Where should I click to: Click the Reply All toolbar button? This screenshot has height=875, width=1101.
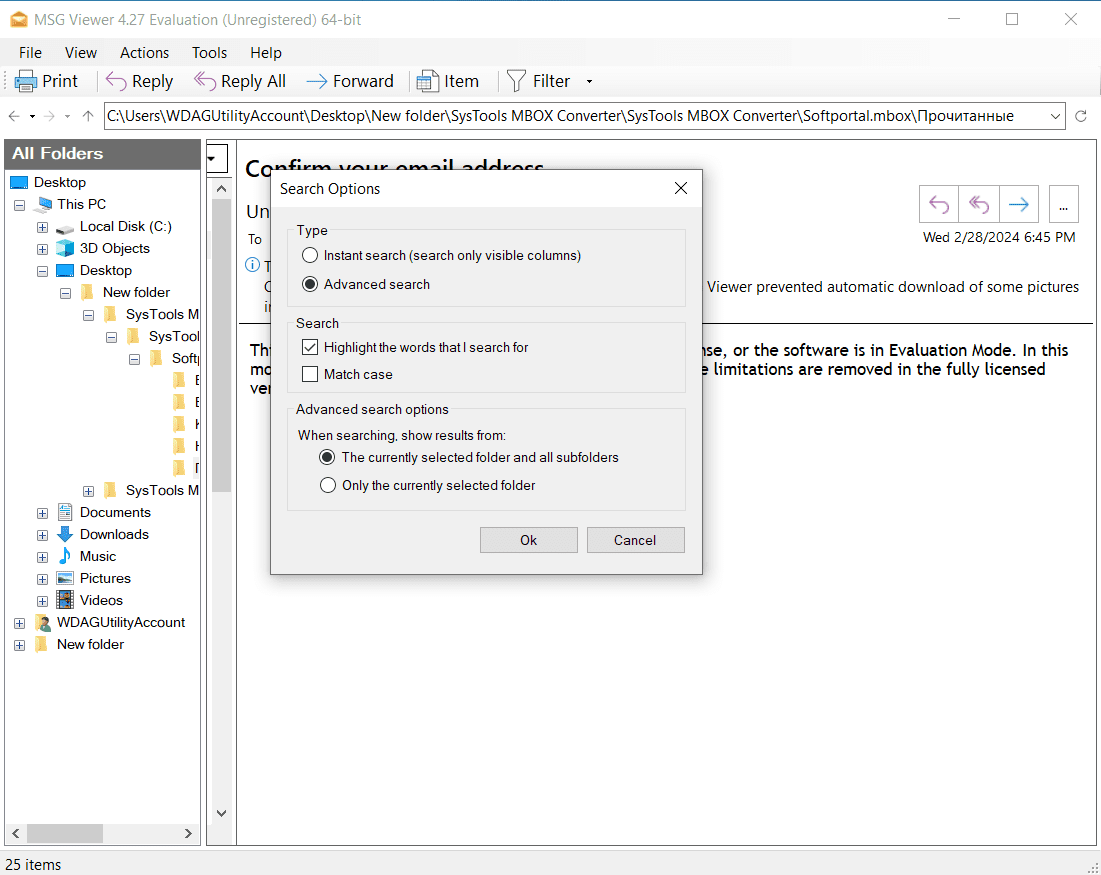pyautogui.click(x=239, y=81)
